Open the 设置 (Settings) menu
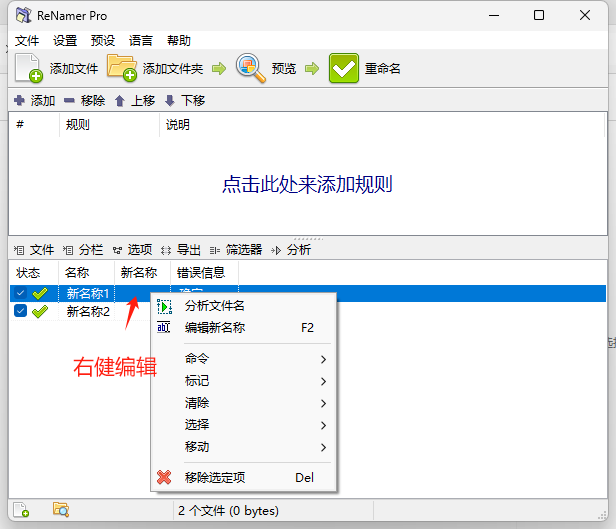The height and width of the screenshot is (529, 616). (x=65, y=40)
